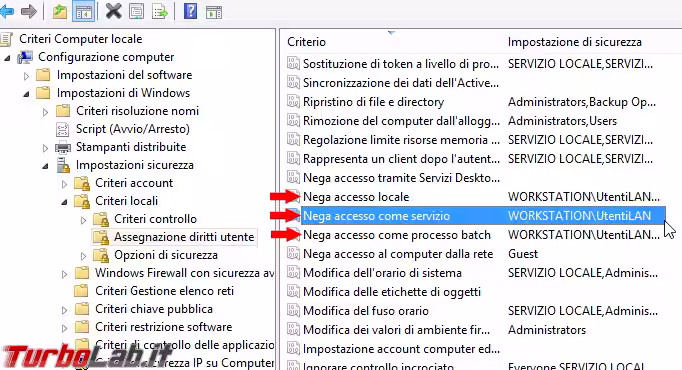Click the Administrators,Users setting value
Image resolution: width=682 pixels, height=370 pixels.
562,121
